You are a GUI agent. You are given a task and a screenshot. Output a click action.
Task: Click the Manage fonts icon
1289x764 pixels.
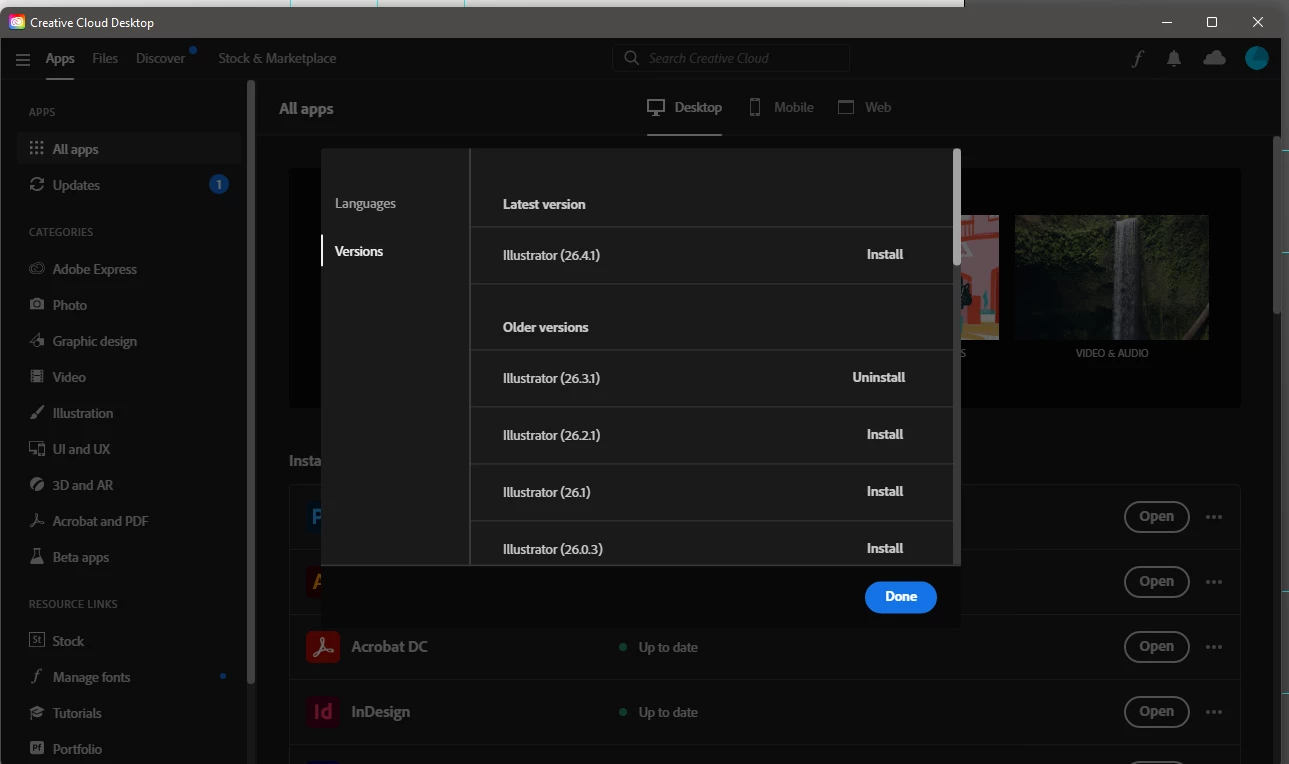pos(37,676)
